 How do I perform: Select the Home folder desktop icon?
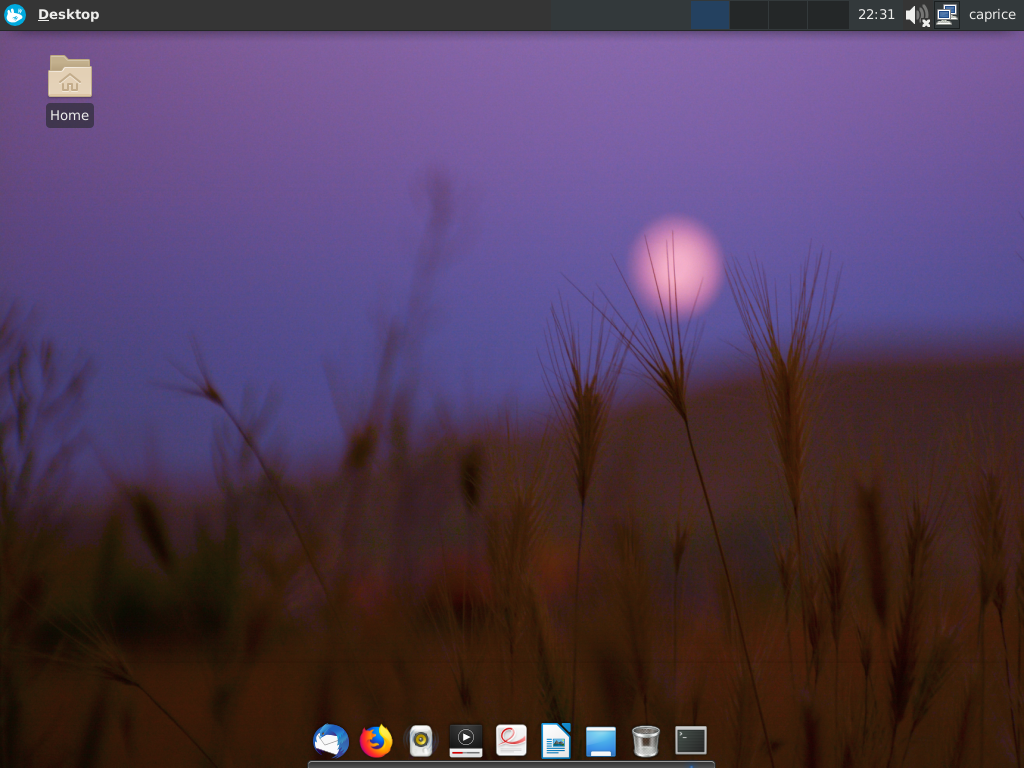point(70,91)
